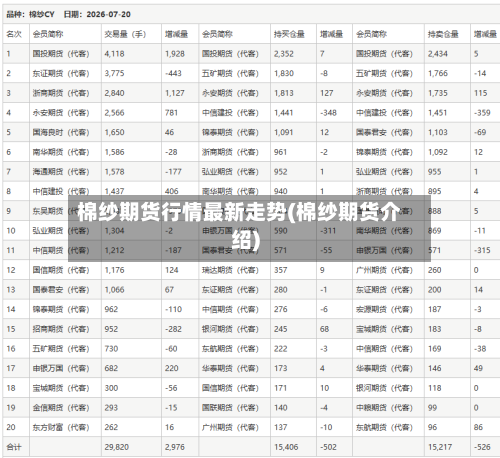Screen dimensions: 500x458
Task: Click the date 2026-07-20 in the header
Action: coord(108,14)
